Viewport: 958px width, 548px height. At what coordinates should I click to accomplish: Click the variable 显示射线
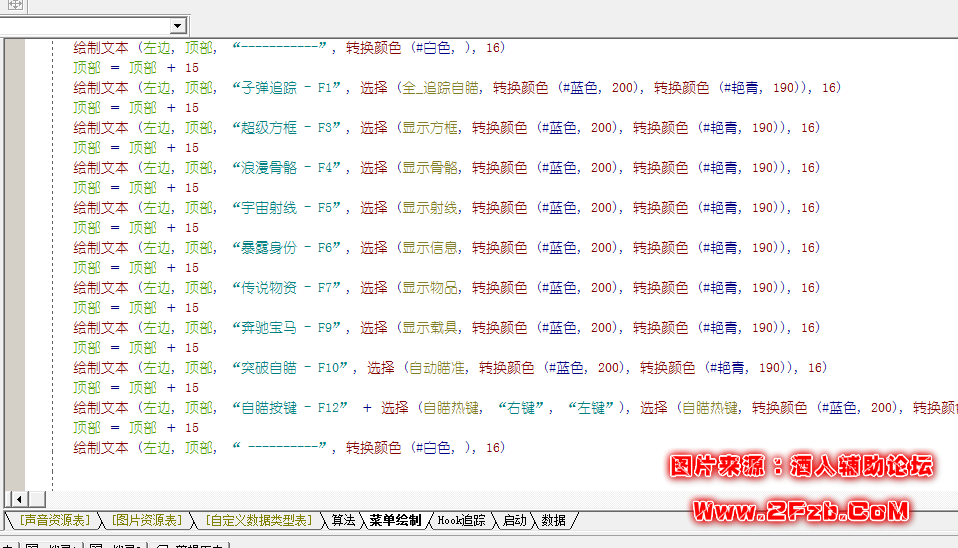[x=430, y=208]
